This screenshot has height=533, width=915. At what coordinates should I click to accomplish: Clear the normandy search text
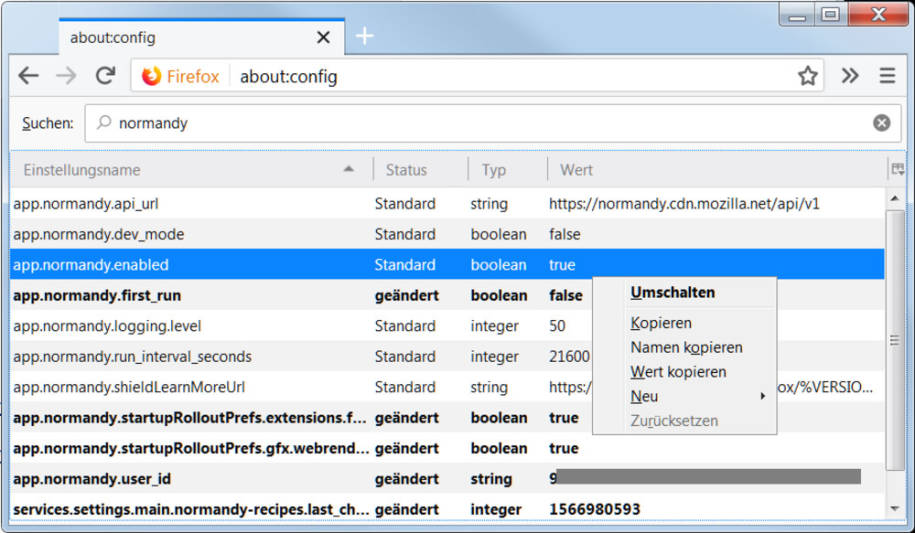point(881,123)
